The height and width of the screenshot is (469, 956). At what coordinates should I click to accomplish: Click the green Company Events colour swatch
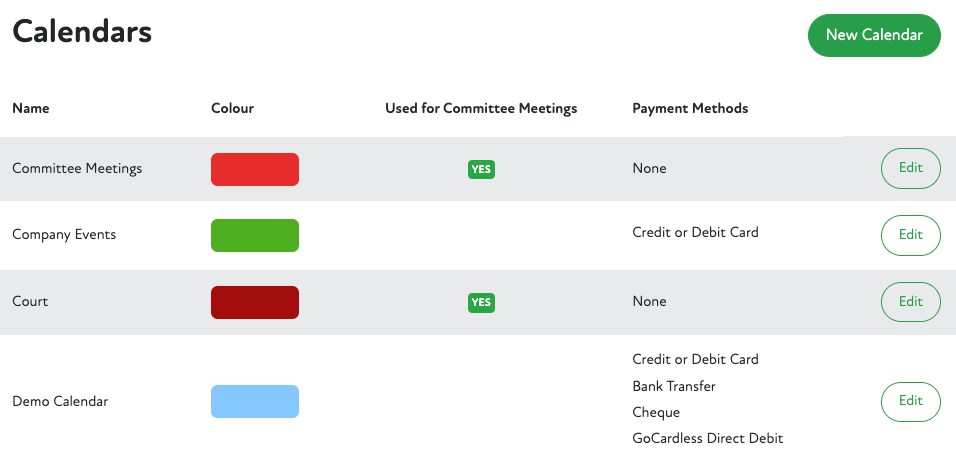tap(255, 235)
